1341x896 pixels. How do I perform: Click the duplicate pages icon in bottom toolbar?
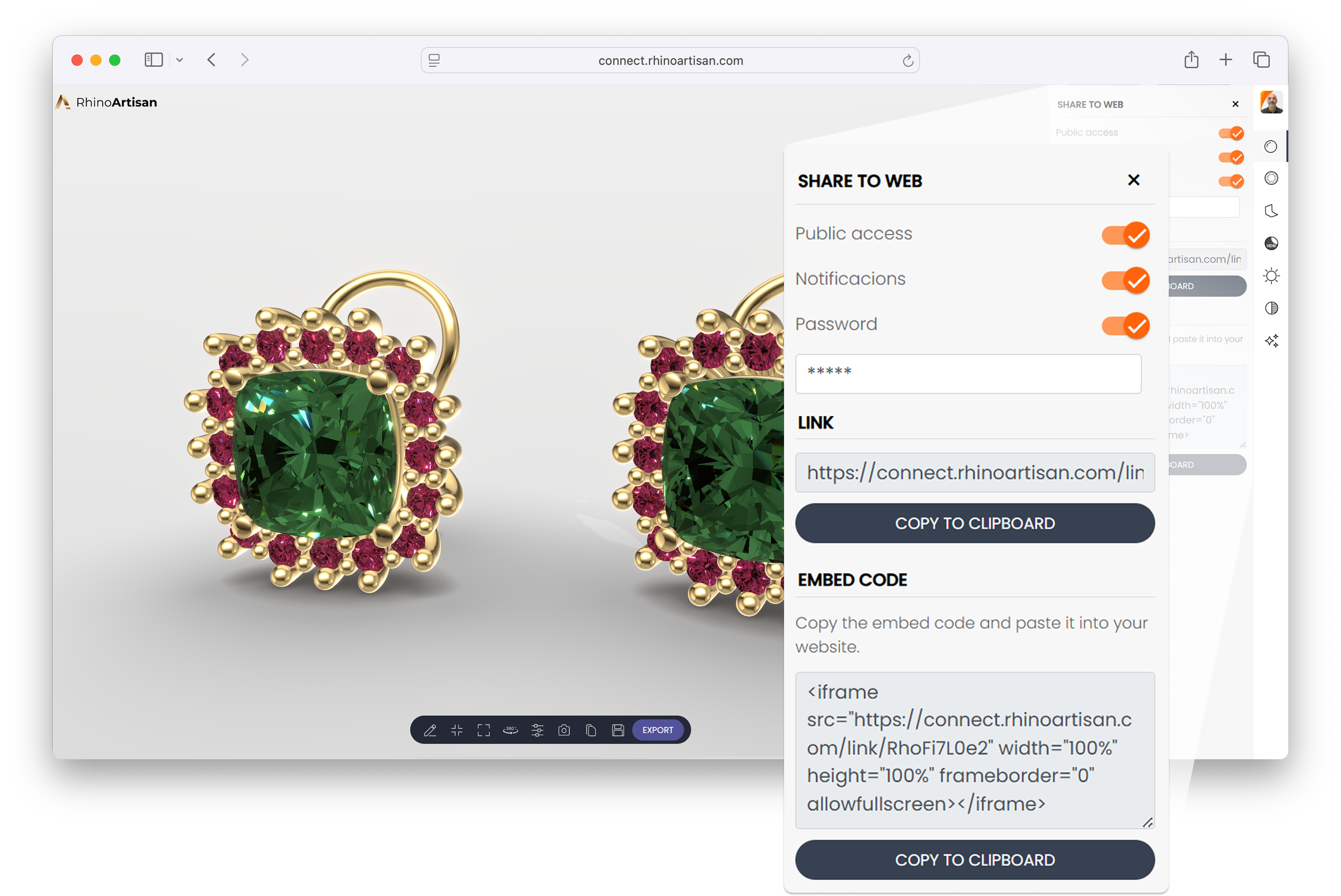pos(591,730)
